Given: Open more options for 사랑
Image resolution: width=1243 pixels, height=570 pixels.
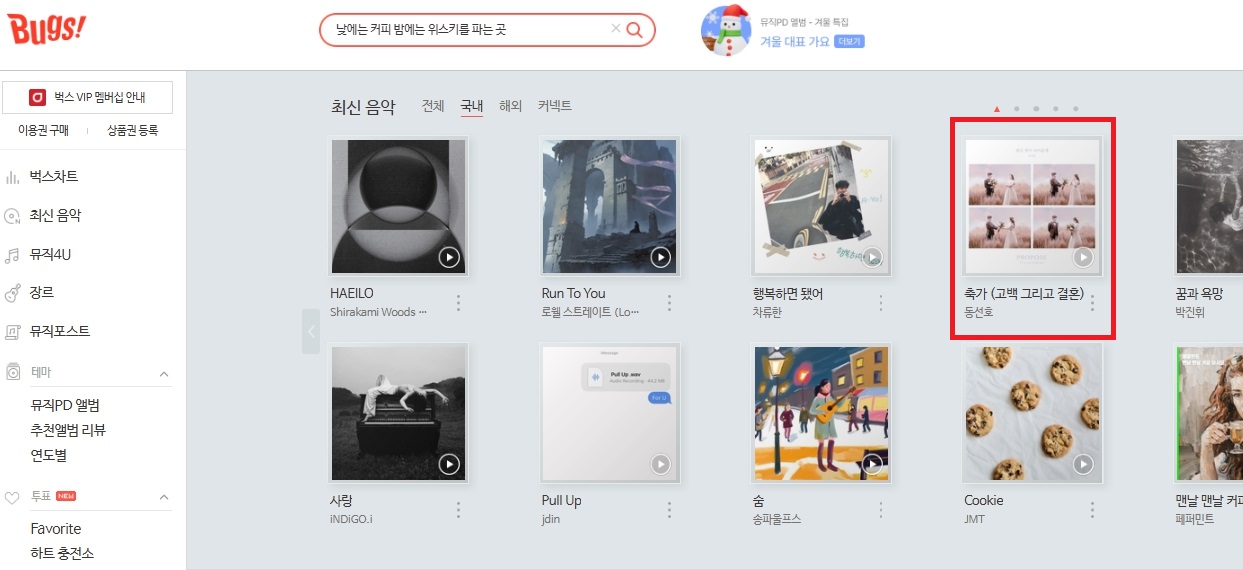Looking at the screenshot, I should [x=458, y=510].
